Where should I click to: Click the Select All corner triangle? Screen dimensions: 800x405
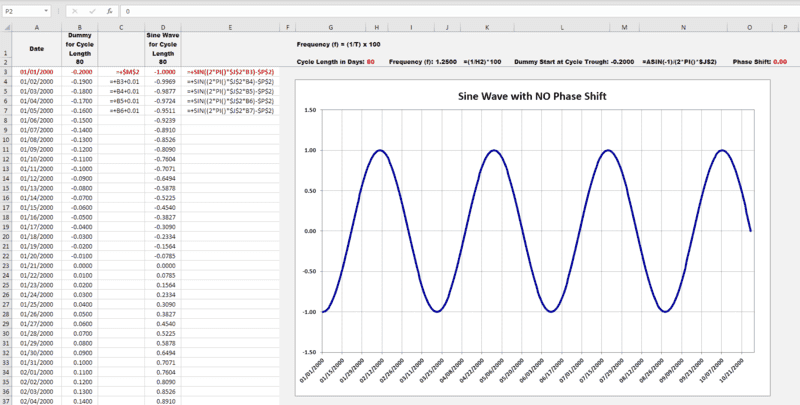point(6,29)
